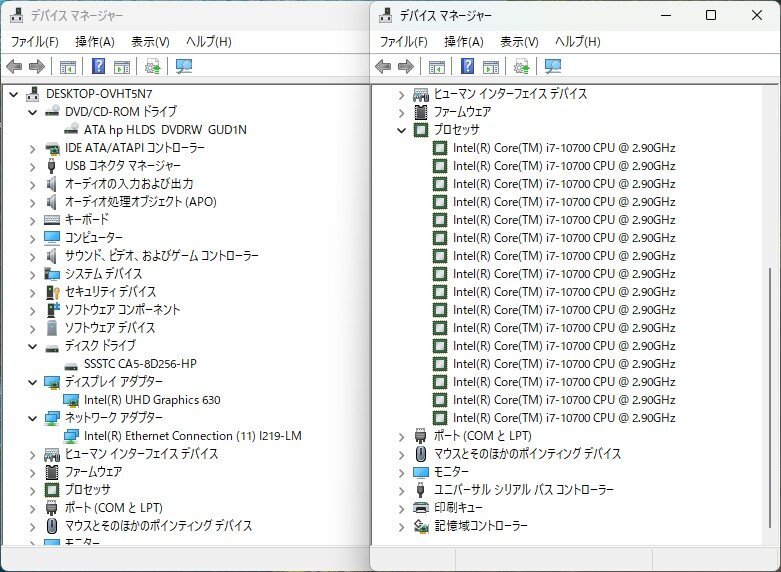This screenshot has width=781, height=572.
Task: Select the コンピューター category
Action: point(94,237)
